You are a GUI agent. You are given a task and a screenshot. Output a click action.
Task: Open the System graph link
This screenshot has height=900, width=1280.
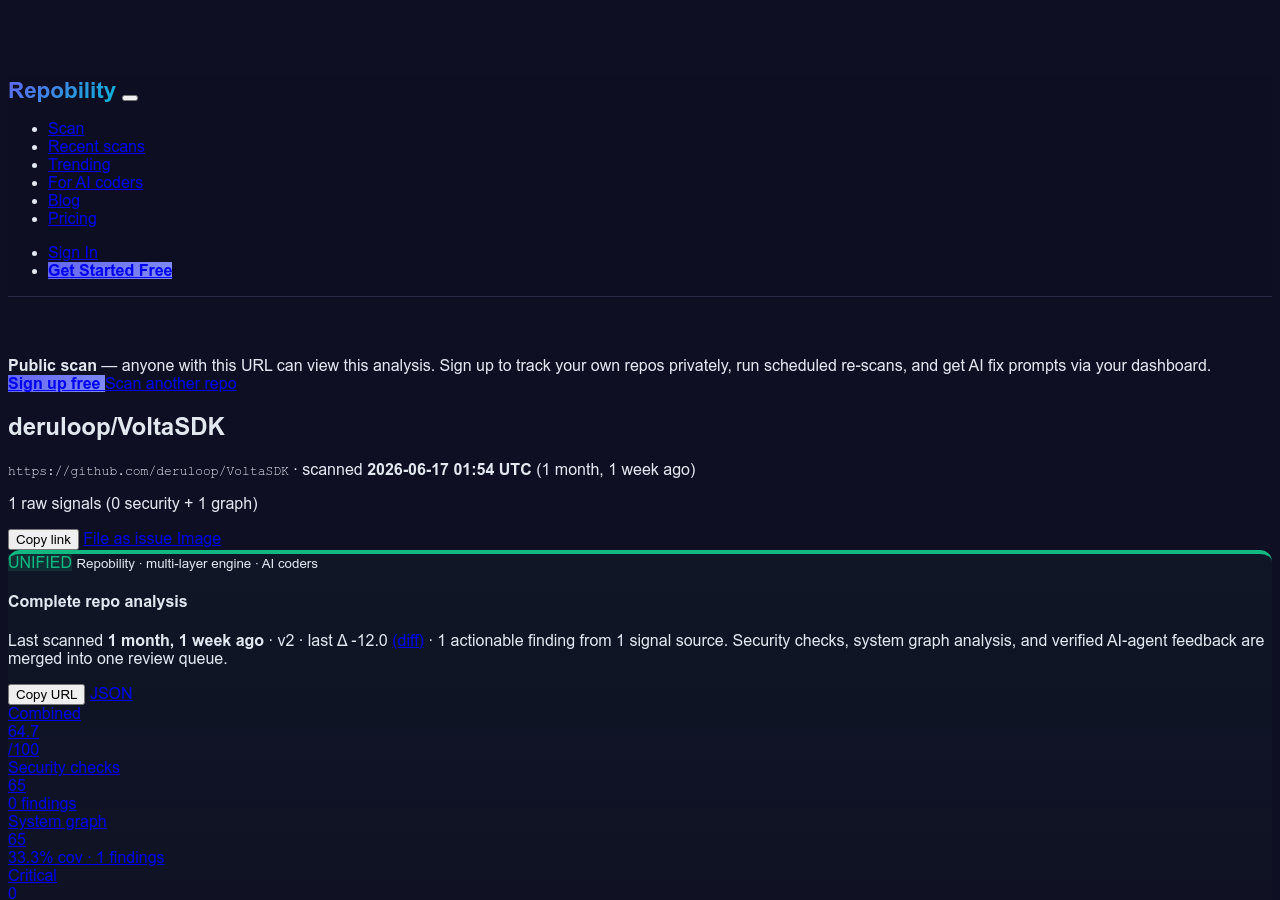[x=57, y=821]
